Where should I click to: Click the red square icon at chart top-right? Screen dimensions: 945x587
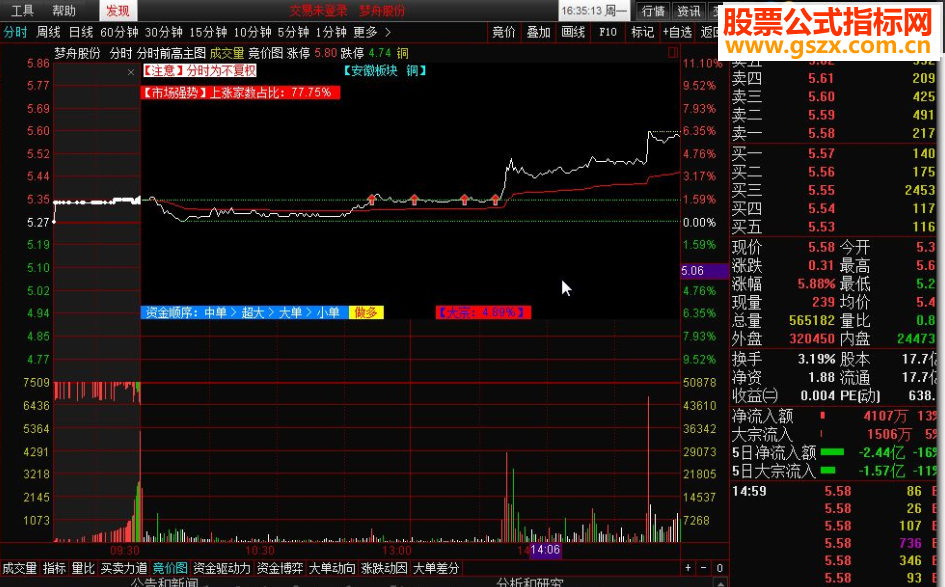click(673, 53)
